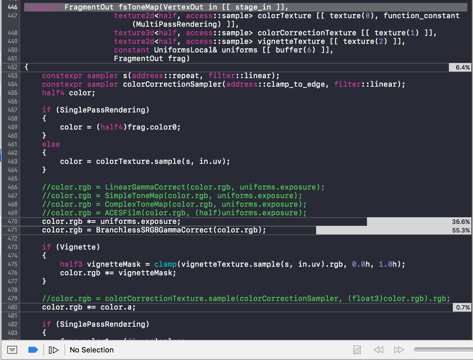Click the 0.7% profiling badge
This screenshot has height=360, width=473.
click(463, 307)
